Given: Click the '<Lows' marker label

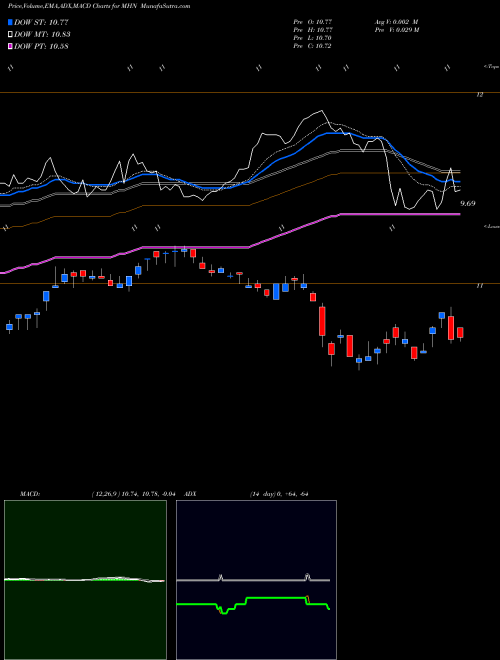Looking at the screenshot, I should tap(491, 226).
